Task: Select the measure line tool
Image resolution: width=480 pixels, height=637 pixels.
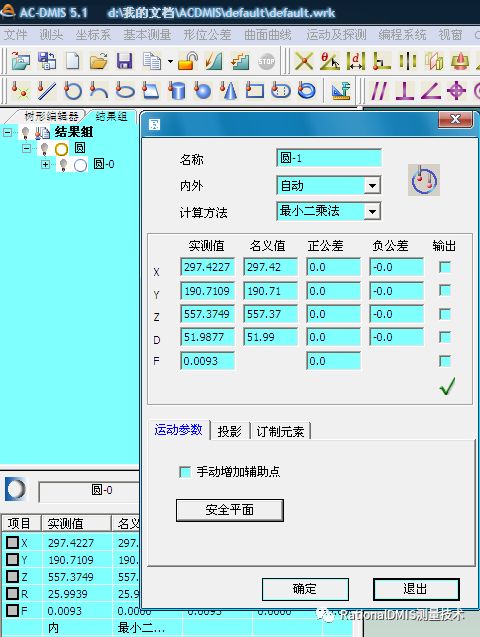Action: pyautogui.click(x=46, y=91)
